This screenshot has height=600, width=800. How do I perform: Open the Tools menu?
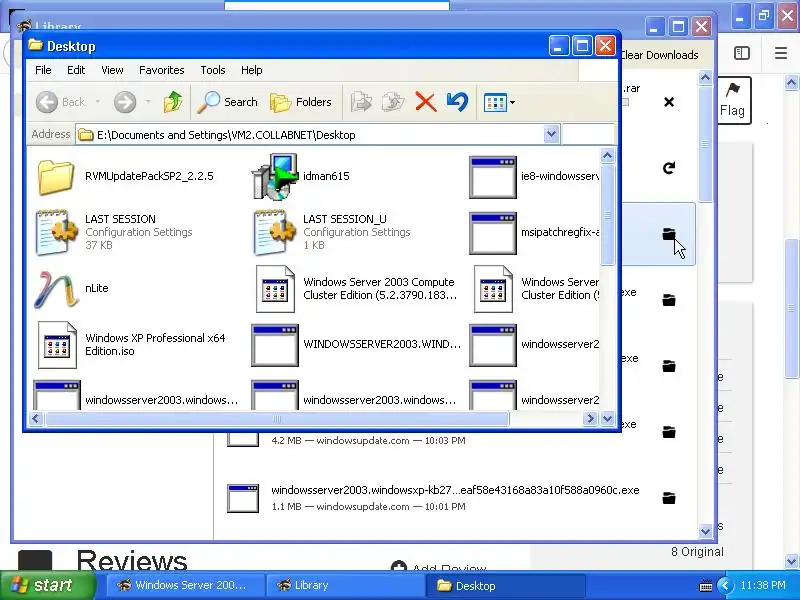(x=213, y=70)
